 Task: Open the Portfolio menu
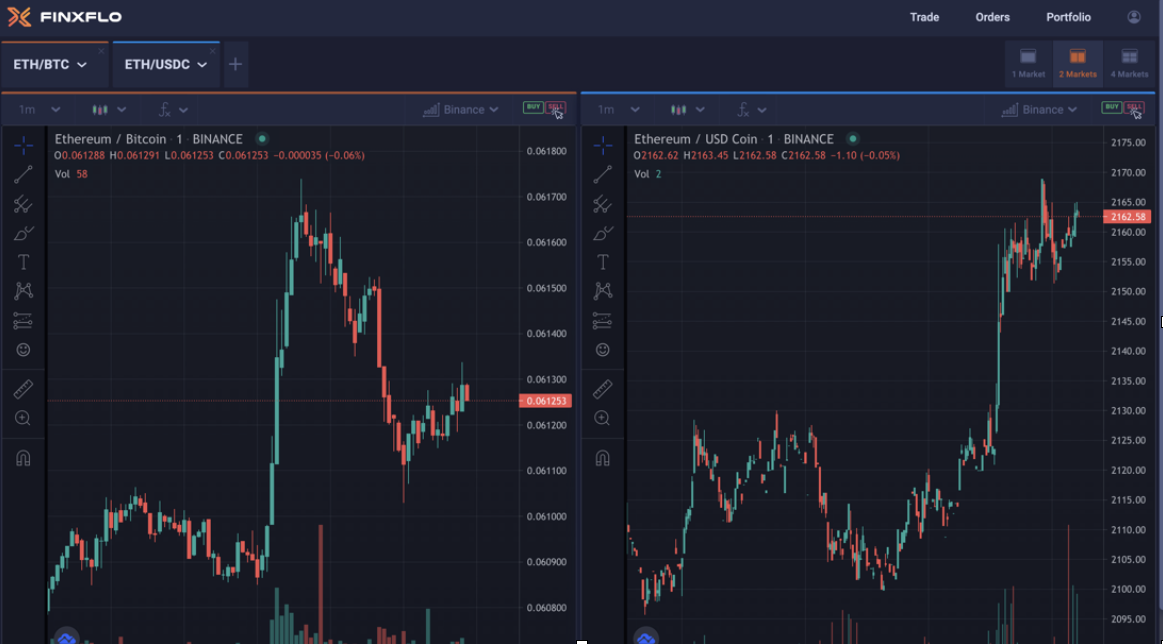1068,17
